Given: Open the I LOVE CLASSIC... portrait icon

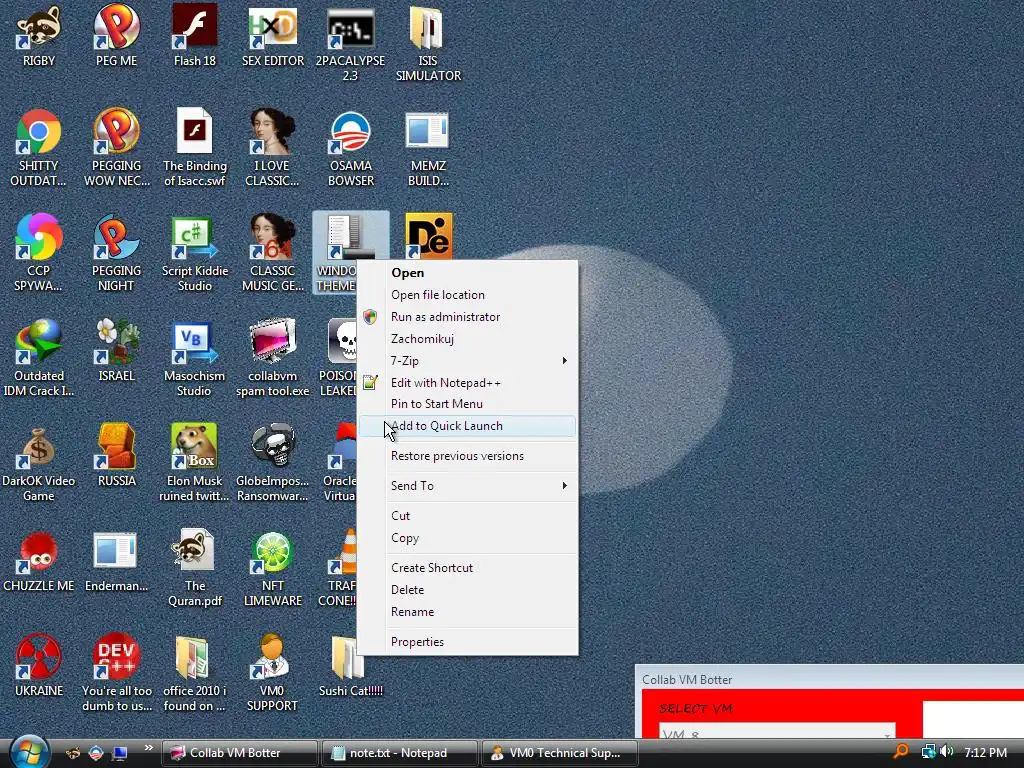Looking at the screenshot, I should click(272, 148).
